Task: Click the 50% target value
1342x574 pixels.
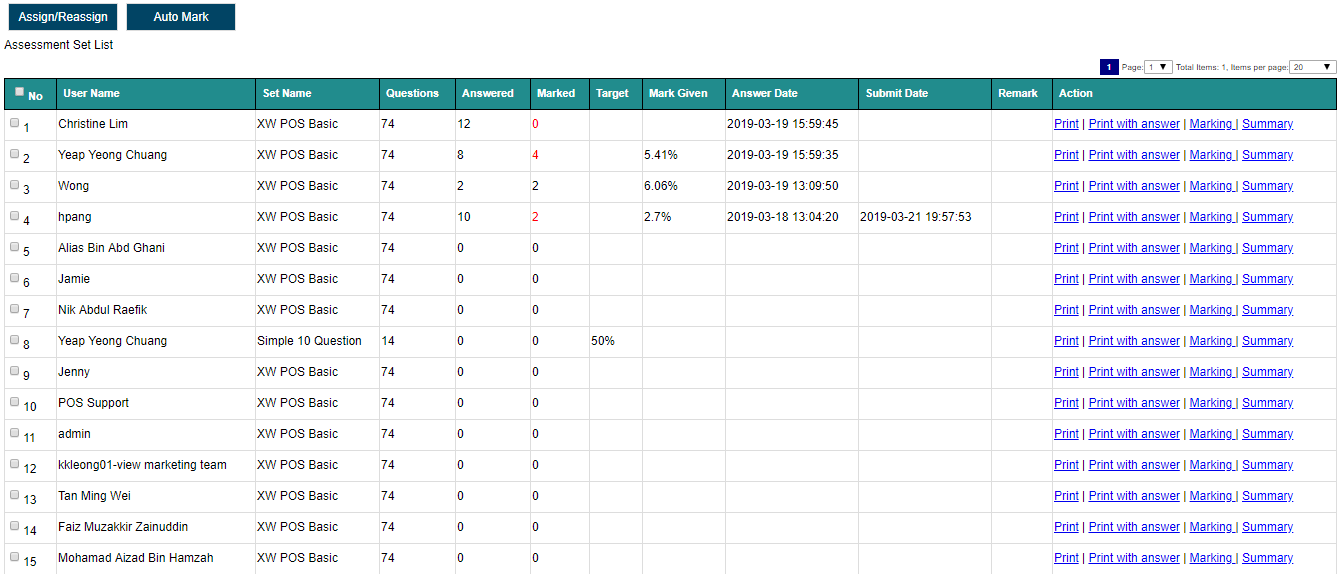Action: [x=603, y=341]
